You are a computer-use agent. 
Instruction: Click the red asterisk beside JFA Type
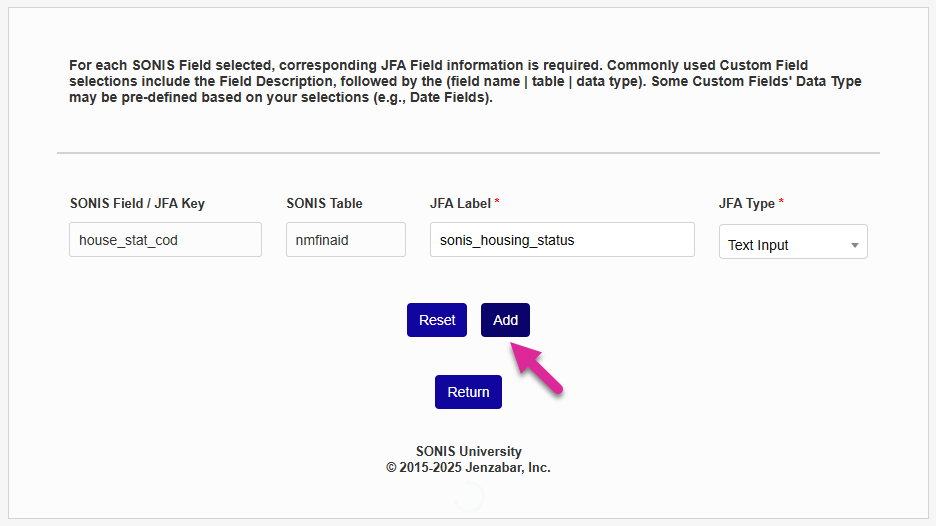781,203
